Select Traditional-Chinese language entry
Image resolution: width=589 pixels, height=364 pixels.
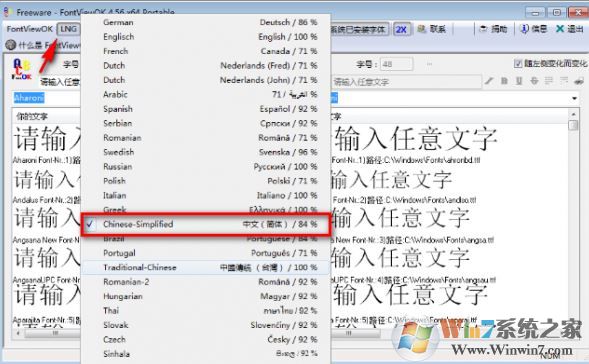(206, 267)
